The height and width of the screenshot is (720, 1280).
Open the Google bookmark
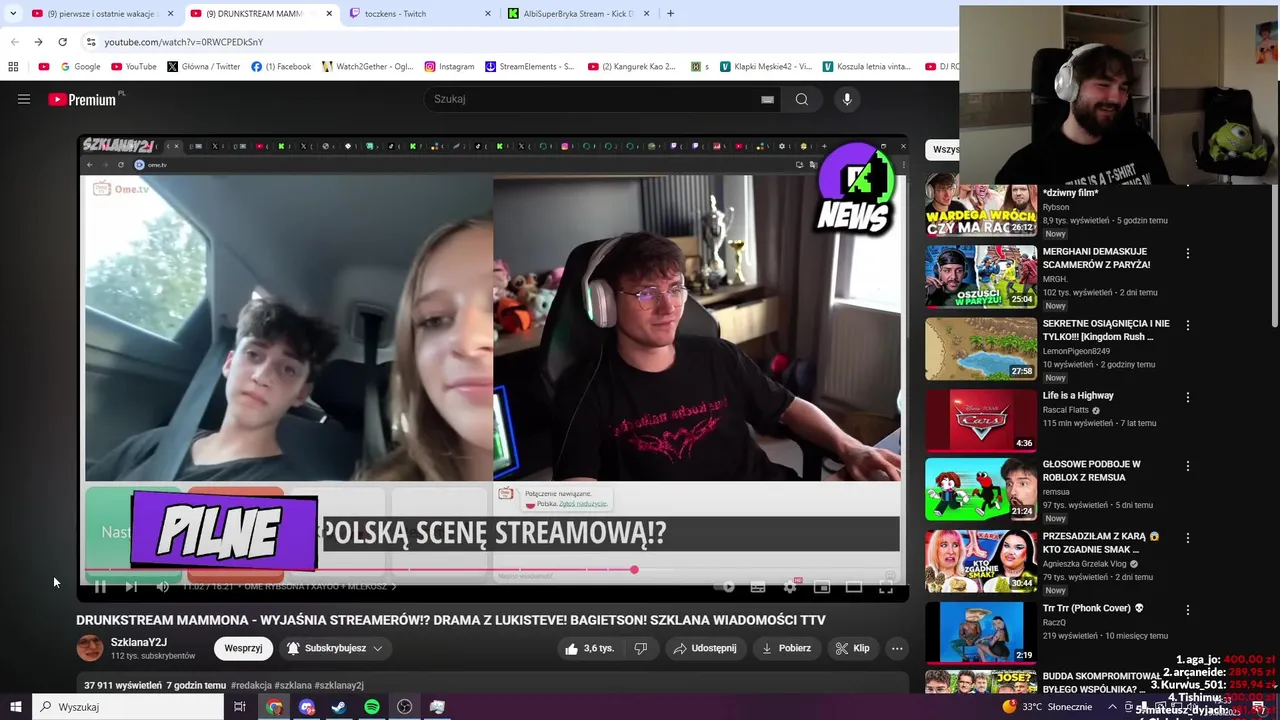(x=80, y=67)
